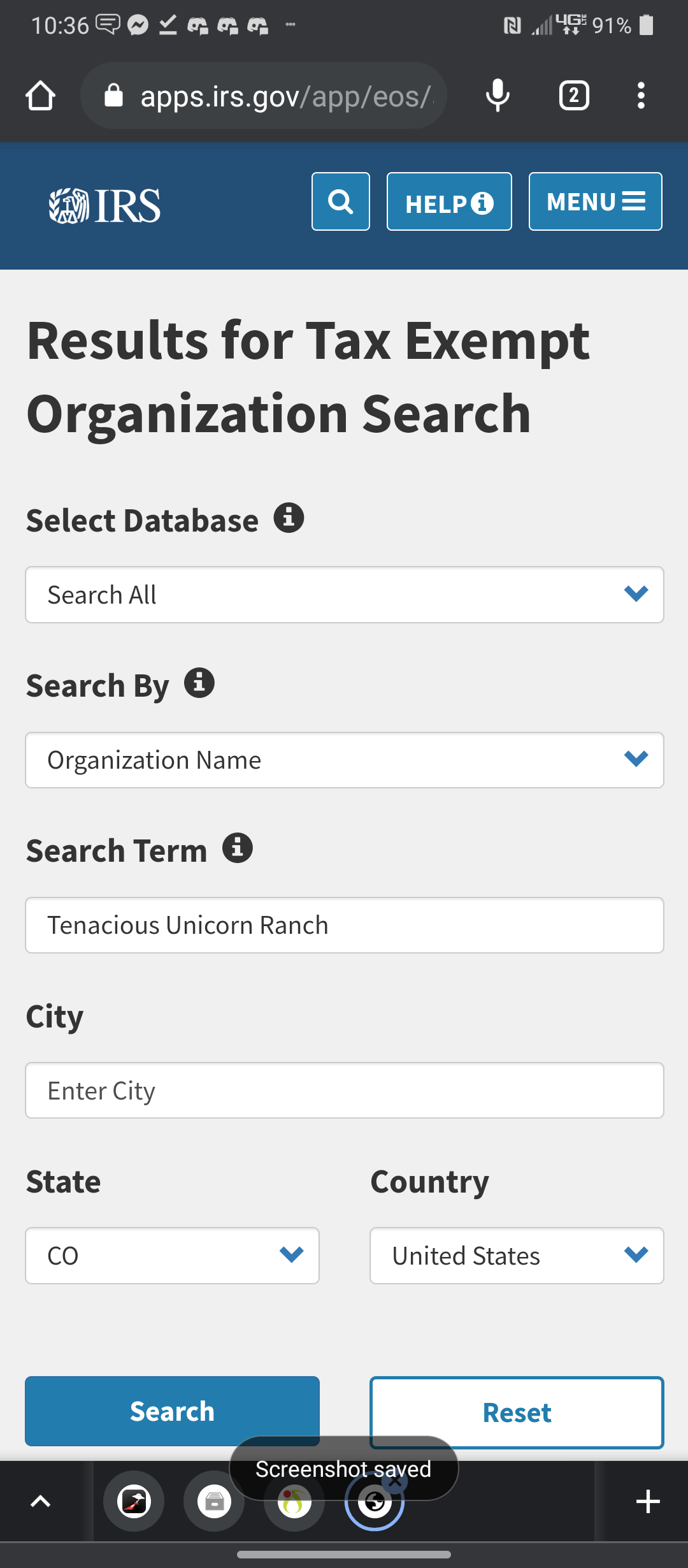Select the currently highlighted tab in bottom strip
Viewport: 688px width, 1568px height.
pyautogui.click(x=375, y=1502)
